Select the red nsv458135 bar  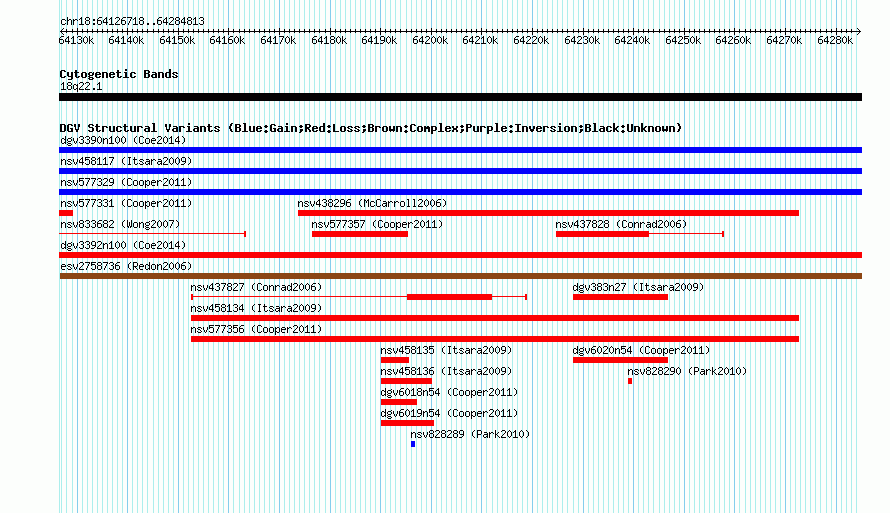coord(395,360)
